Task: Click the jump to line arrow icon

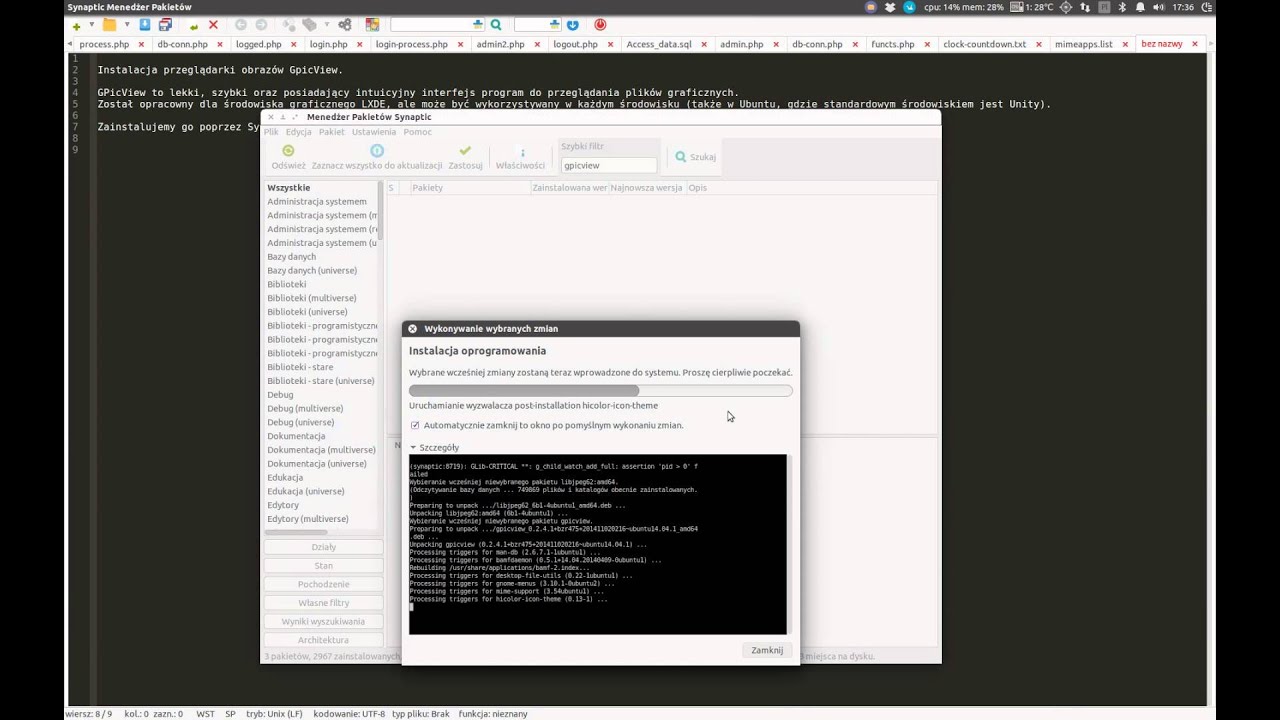Action: 572,25
